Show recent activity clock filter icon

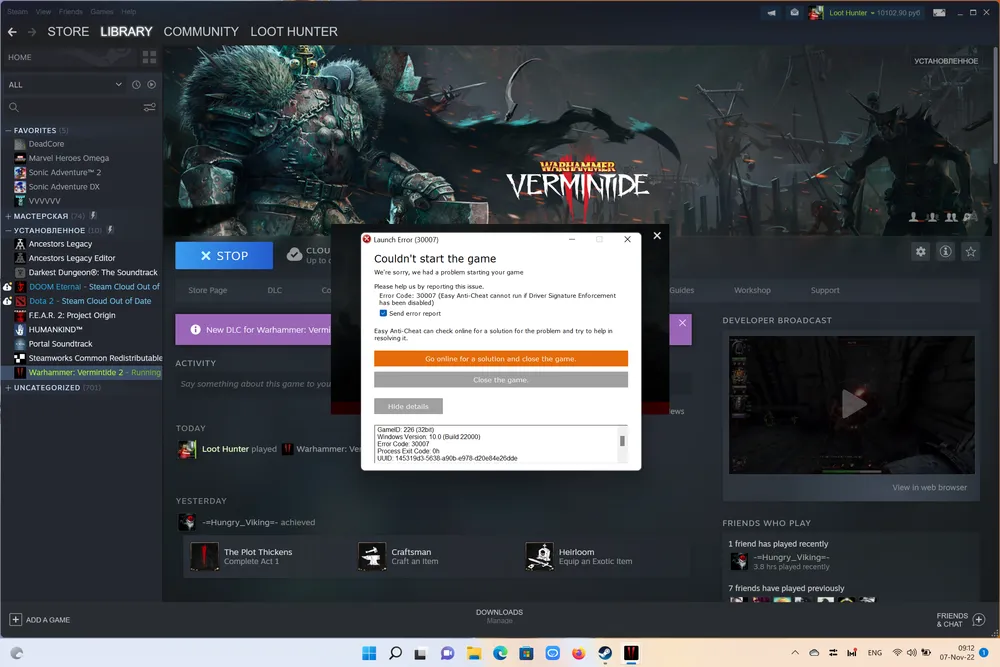tap(136, 85)
